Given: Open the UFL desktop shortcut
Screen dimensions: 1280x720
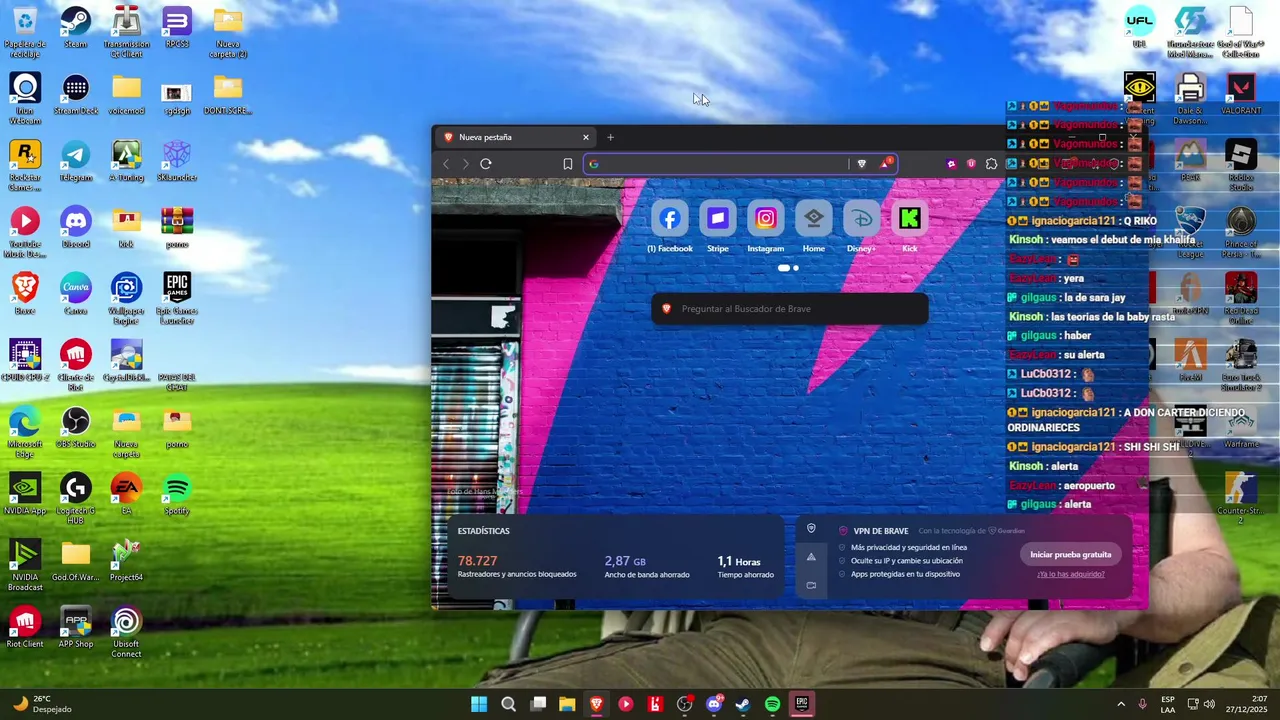Looking at the screenshot, I should [x=1139, y=28].
